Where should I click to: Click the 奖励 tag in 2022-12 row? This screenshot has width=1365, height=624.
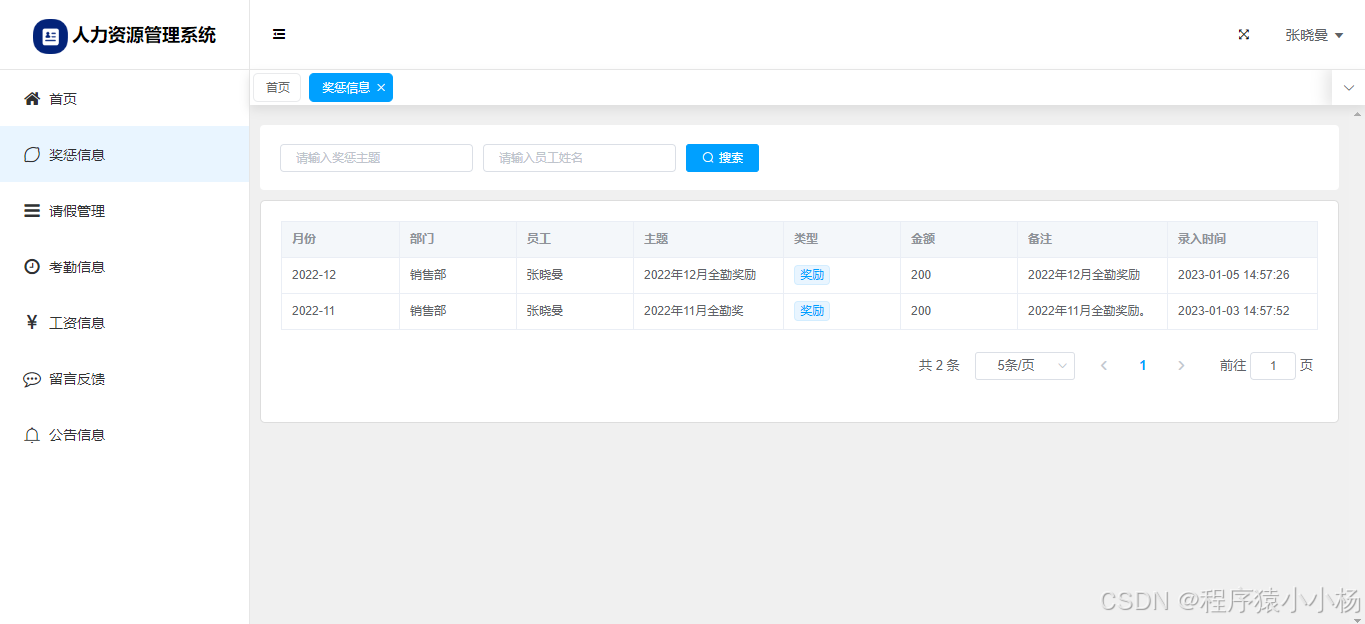click(812, 275)
